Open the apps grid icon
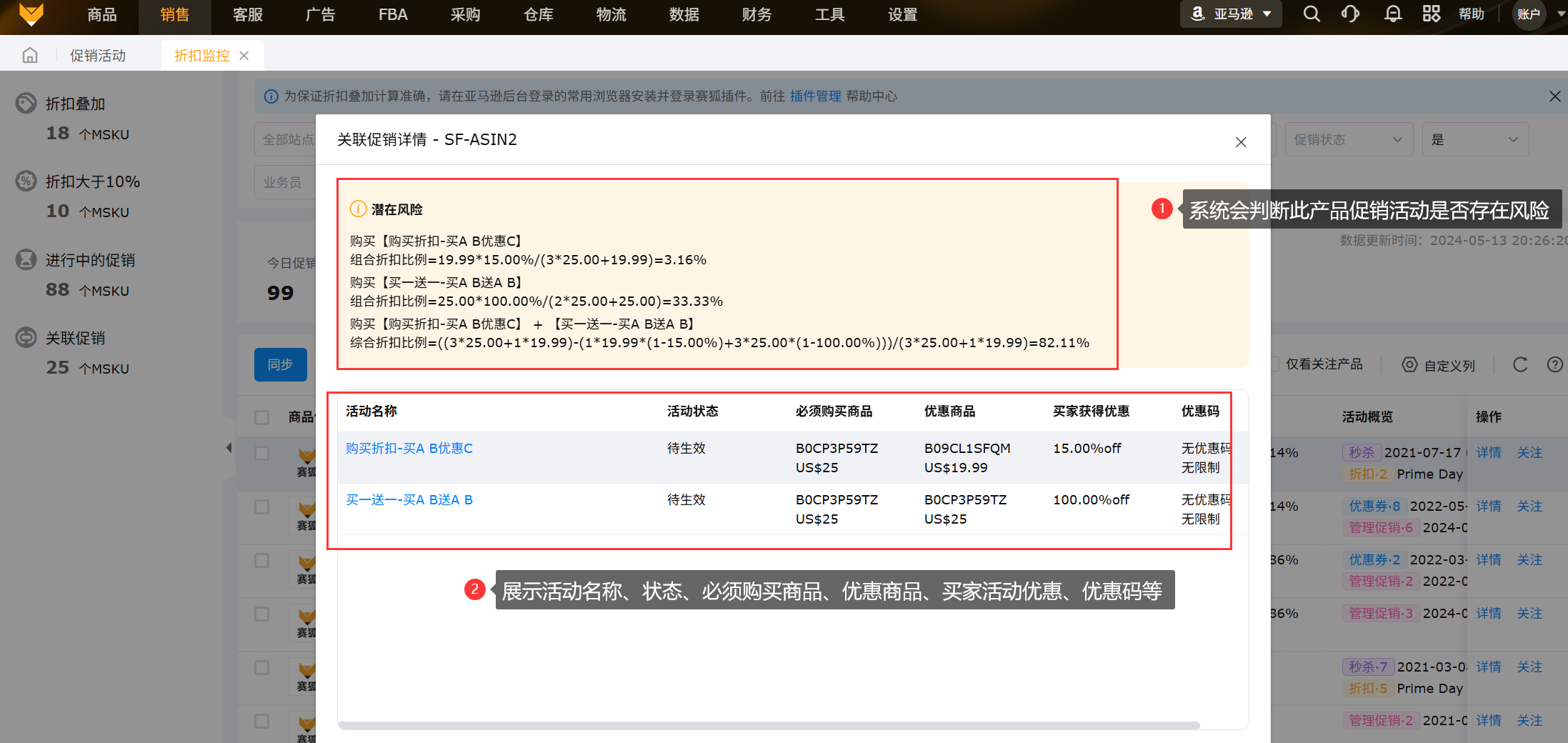This screenshot has width=1568, height=743. (1432, 14)
